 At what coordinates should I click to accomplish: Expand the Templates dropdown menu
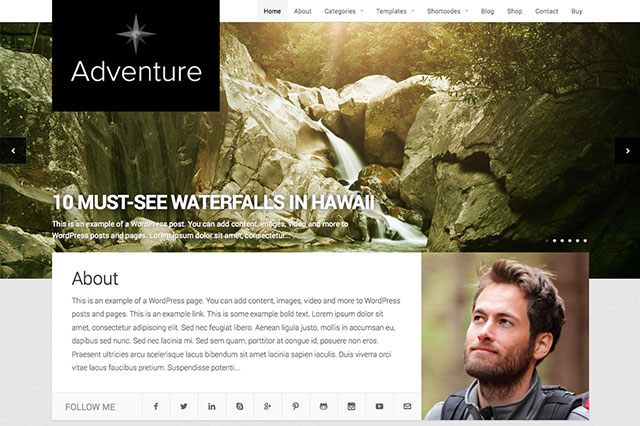tap(395, 11)
